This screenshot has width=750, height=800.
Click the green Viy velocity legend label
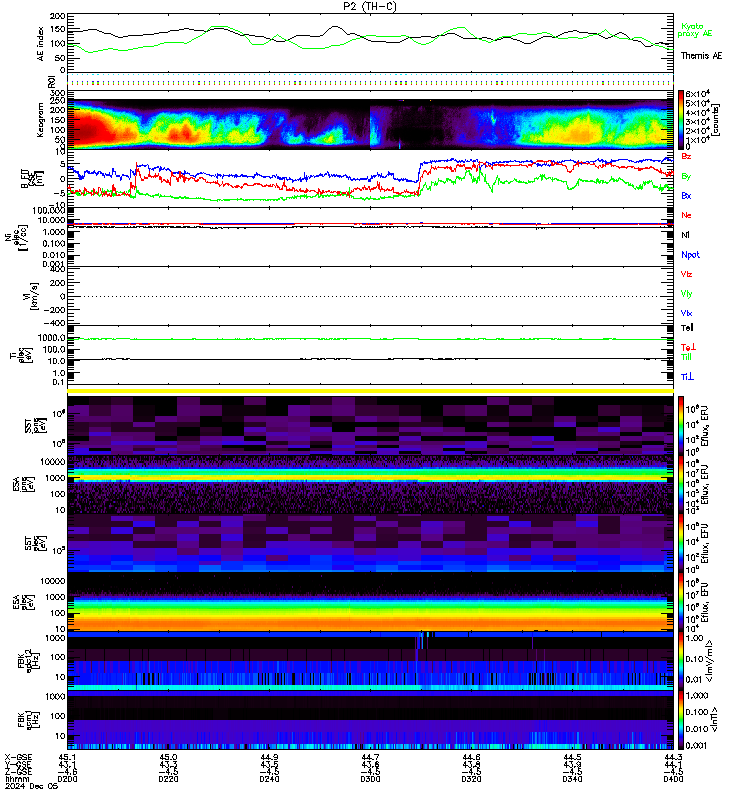(686, 294)
